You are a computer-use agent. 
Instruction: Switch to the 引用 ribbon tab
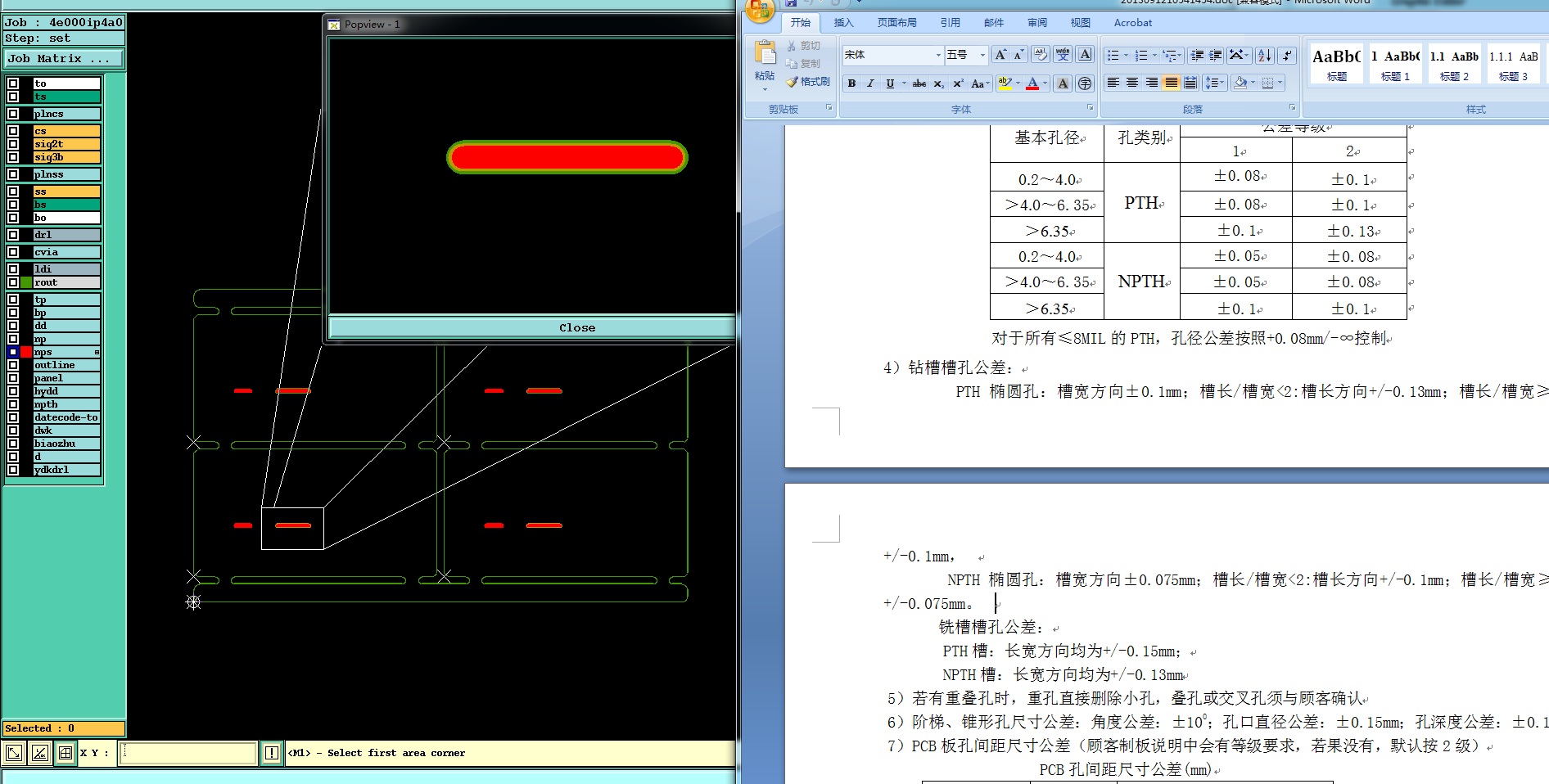click(x=950, y=23)
